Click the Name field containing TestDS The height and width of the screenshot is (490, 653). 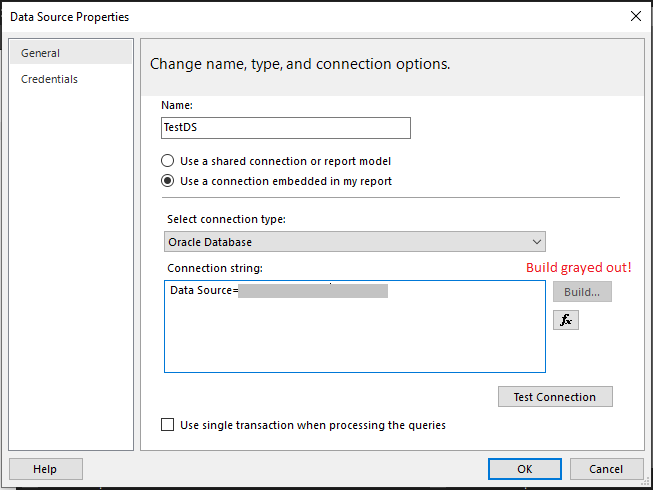click(x=286, y=128)
